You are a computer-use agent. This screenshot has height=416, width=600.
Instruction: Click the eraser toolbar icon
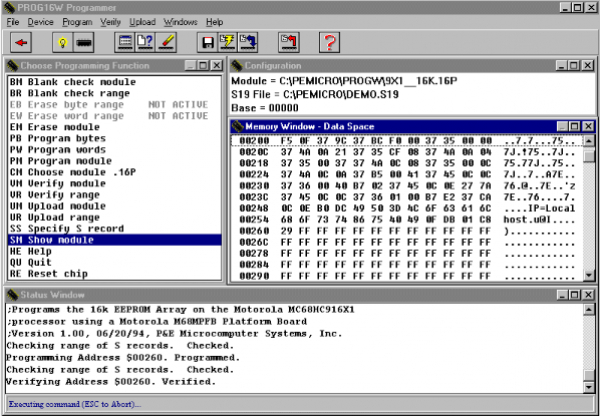coord(168,43)
